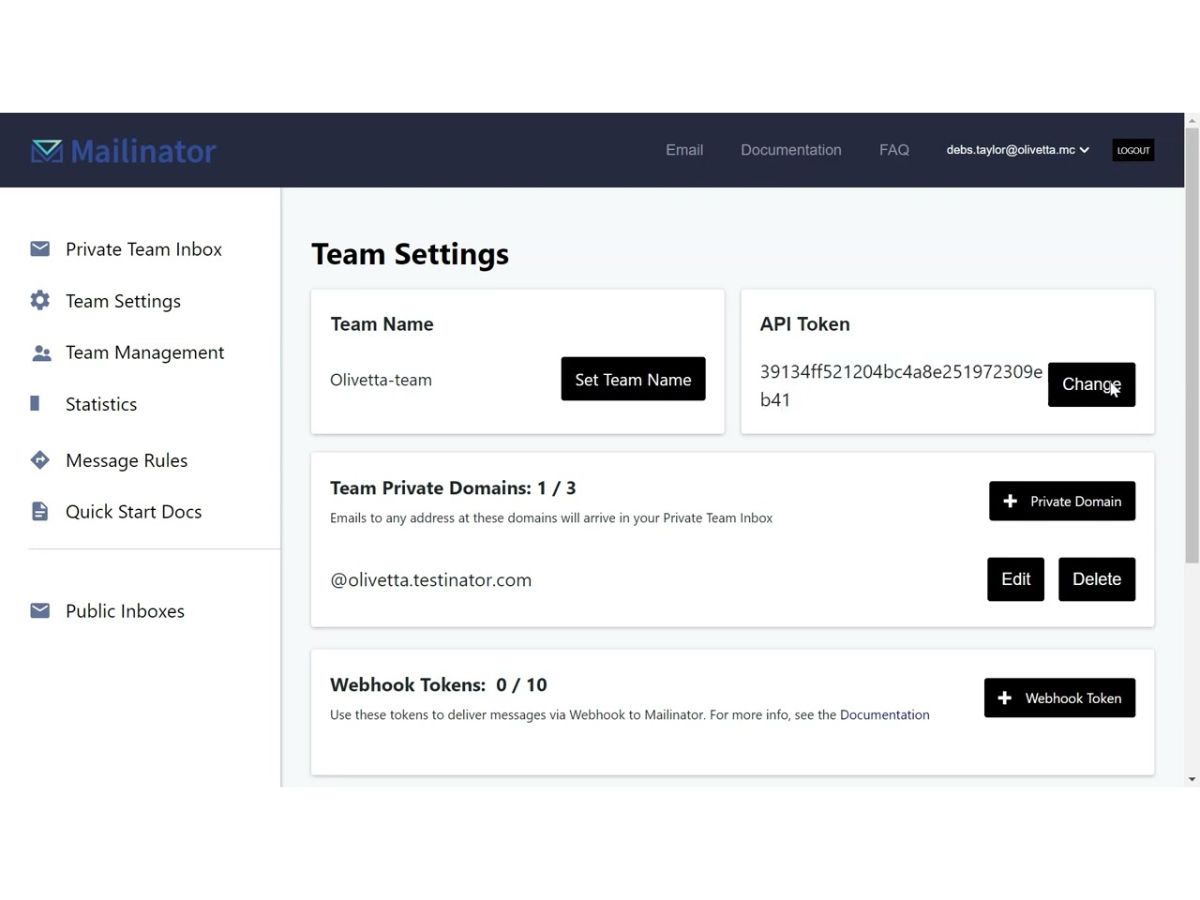Click Change to regenerate API token

[1091, 384]
